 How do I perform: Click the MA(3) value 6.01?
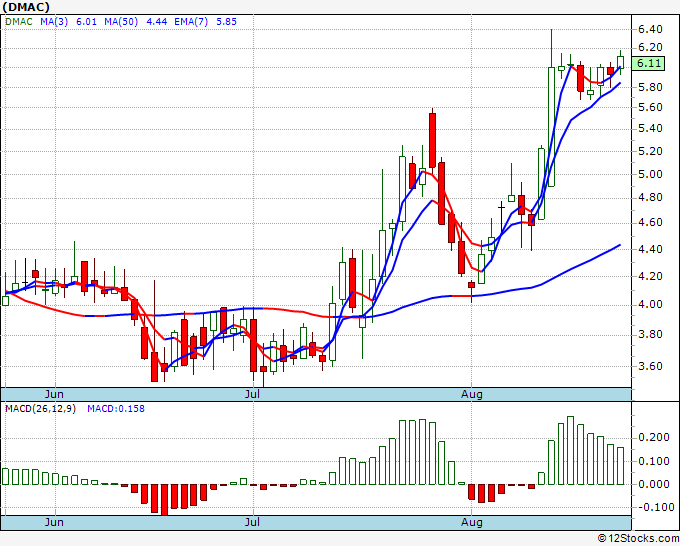86,22
